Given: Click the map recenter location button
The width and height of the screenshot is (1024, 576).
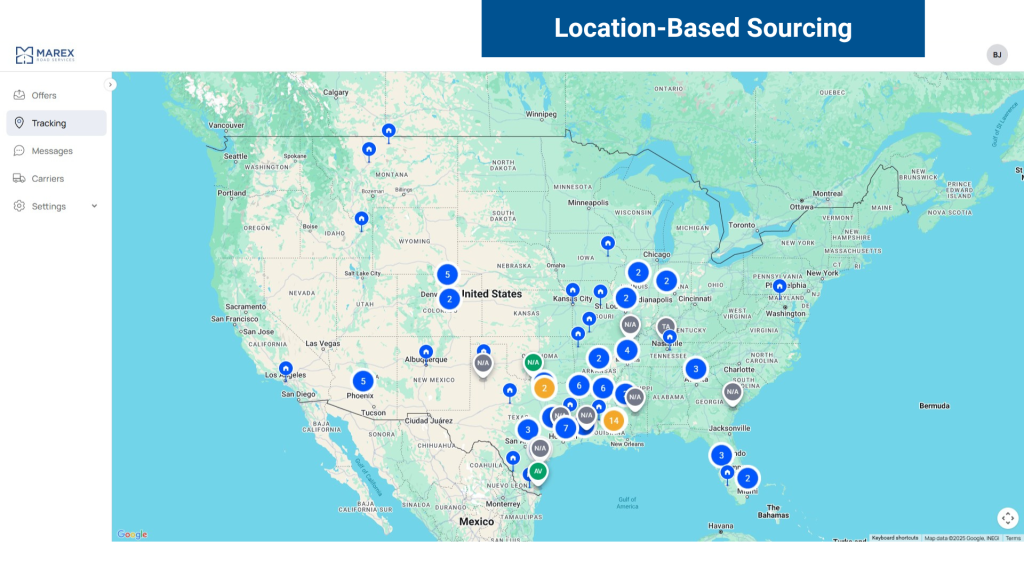Looking at the screenshot, I should click(x=1007, y=518).
